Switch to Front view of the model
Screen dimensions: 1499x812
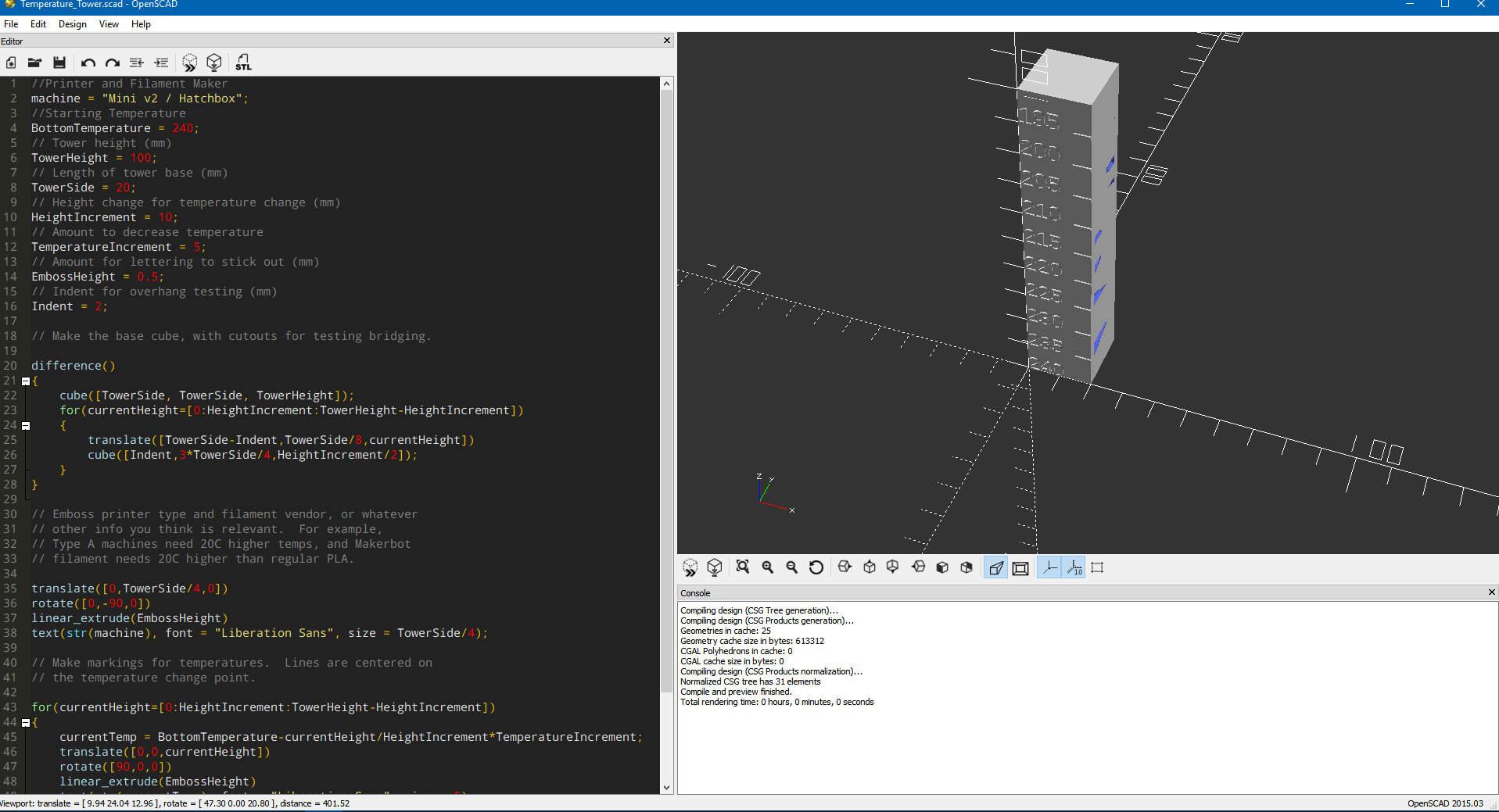point(942,567)
